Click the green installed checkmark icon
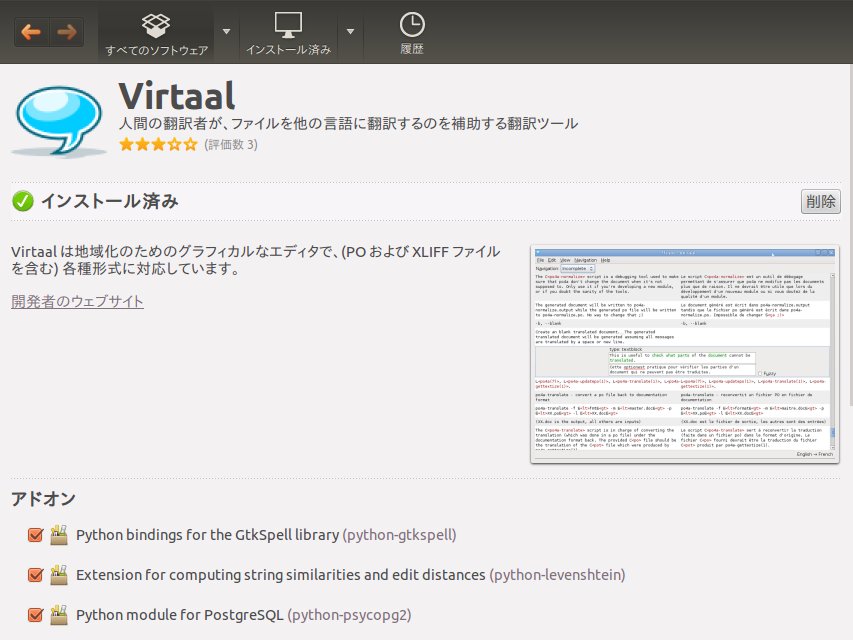The height and width of the screenshot is (640, 853). [x=23, y=201]
